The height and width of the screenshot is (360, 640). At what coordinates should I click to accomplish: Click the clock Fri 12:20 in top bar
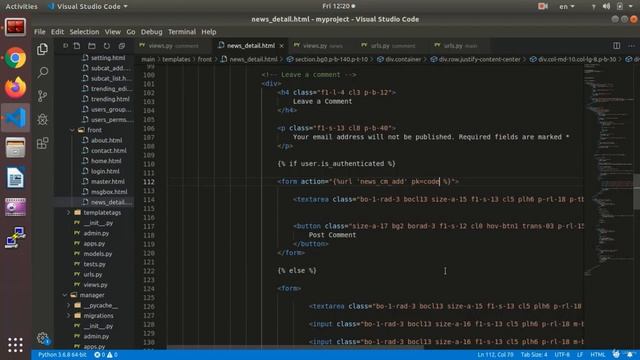coord(338,6)
